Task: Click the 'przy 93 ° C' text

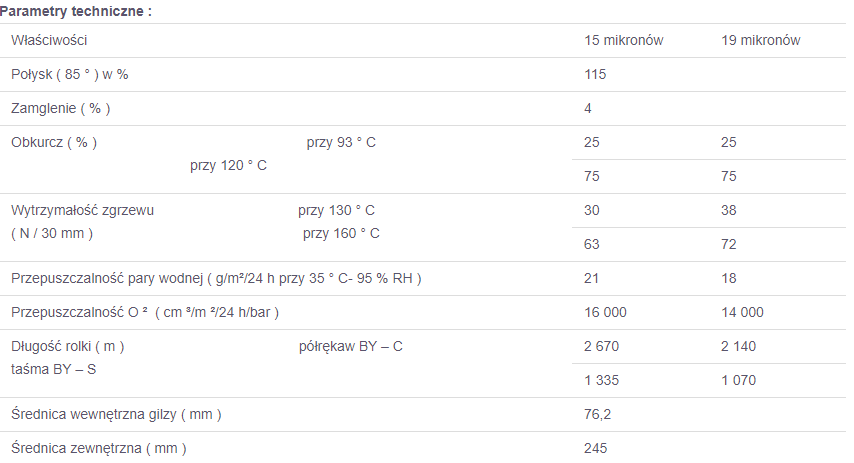Action: [x=341, y=143]
